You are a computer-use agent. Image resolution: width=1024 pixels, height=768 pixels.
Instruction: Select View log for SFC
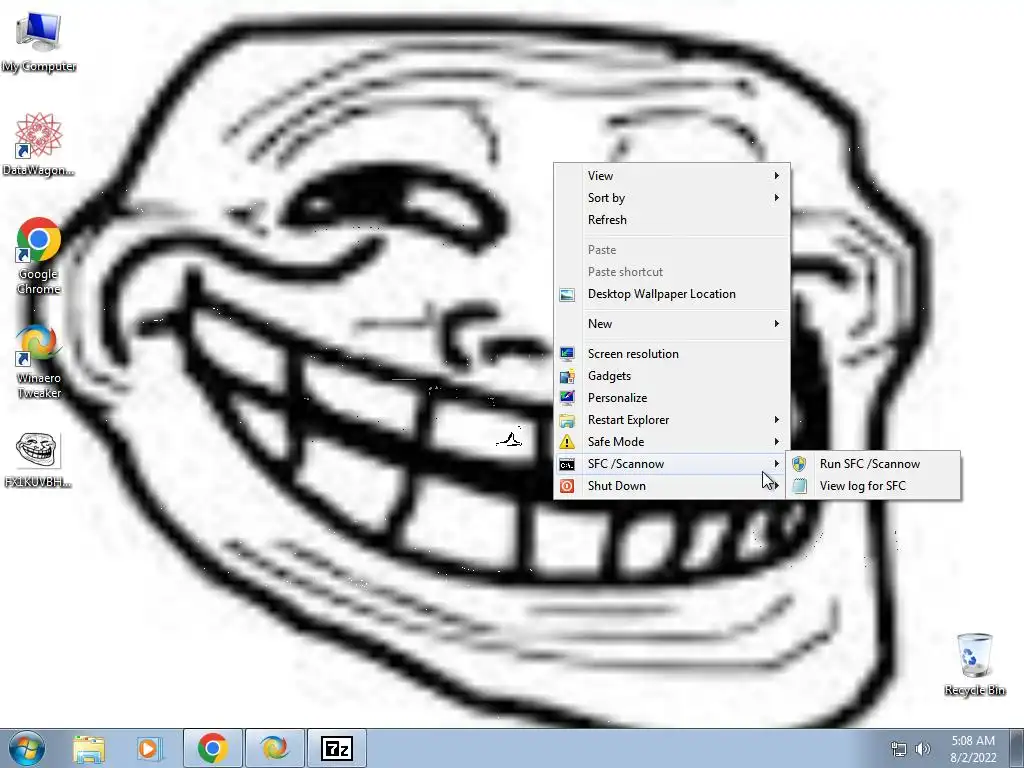pos(873,487)
